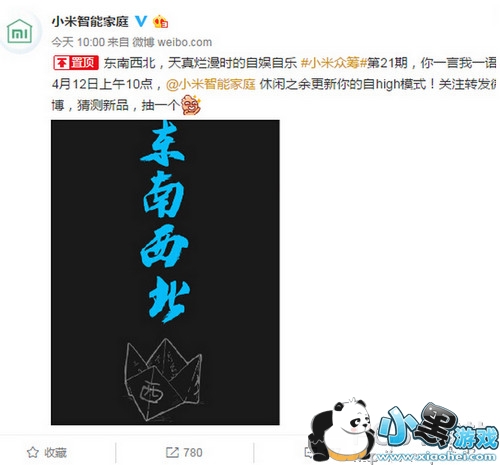Click the repost share icon

pos(172,452)
